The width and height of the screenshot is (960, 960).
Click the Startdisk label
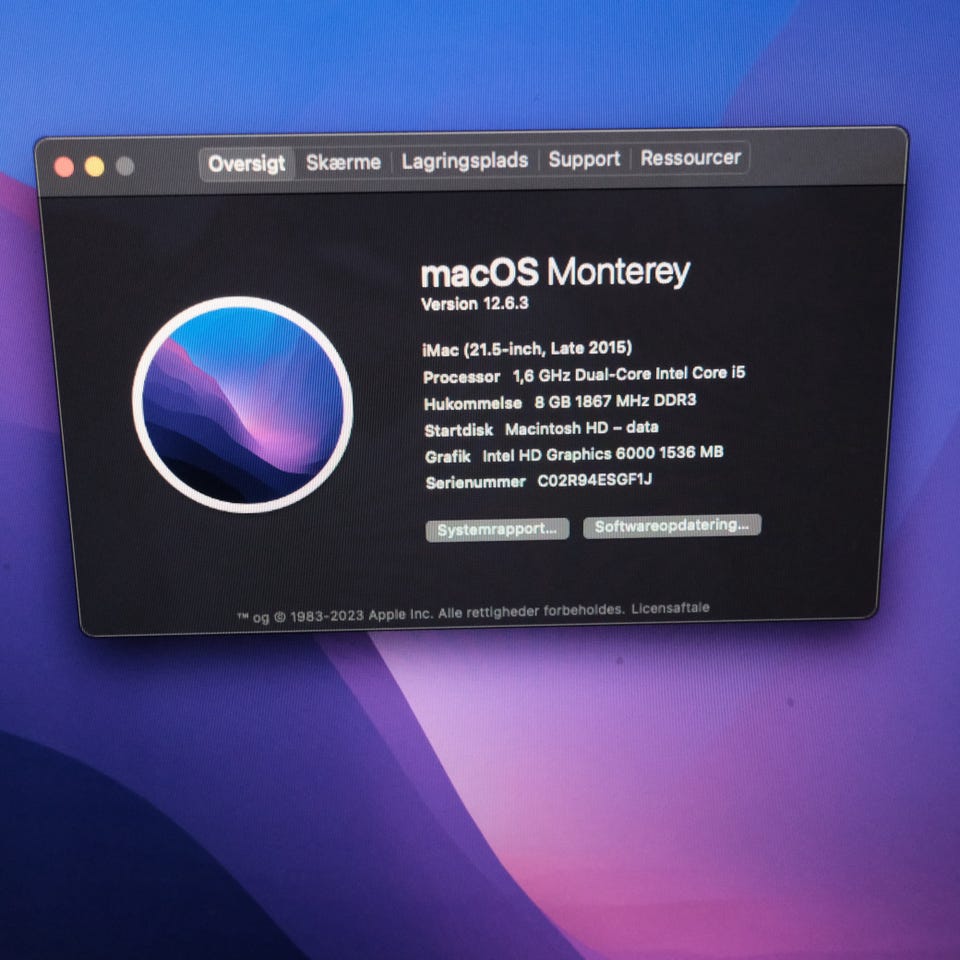pyautogui.click(x=459, y=430)
